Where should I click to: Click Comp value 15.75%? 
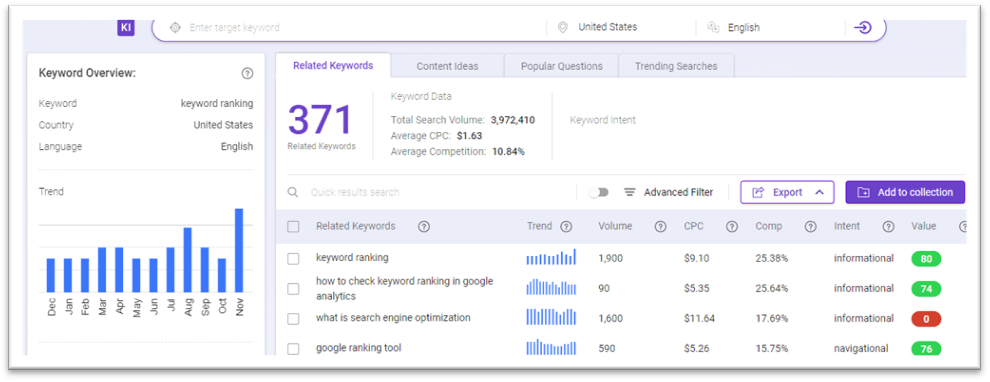click(x=772, y=348)
